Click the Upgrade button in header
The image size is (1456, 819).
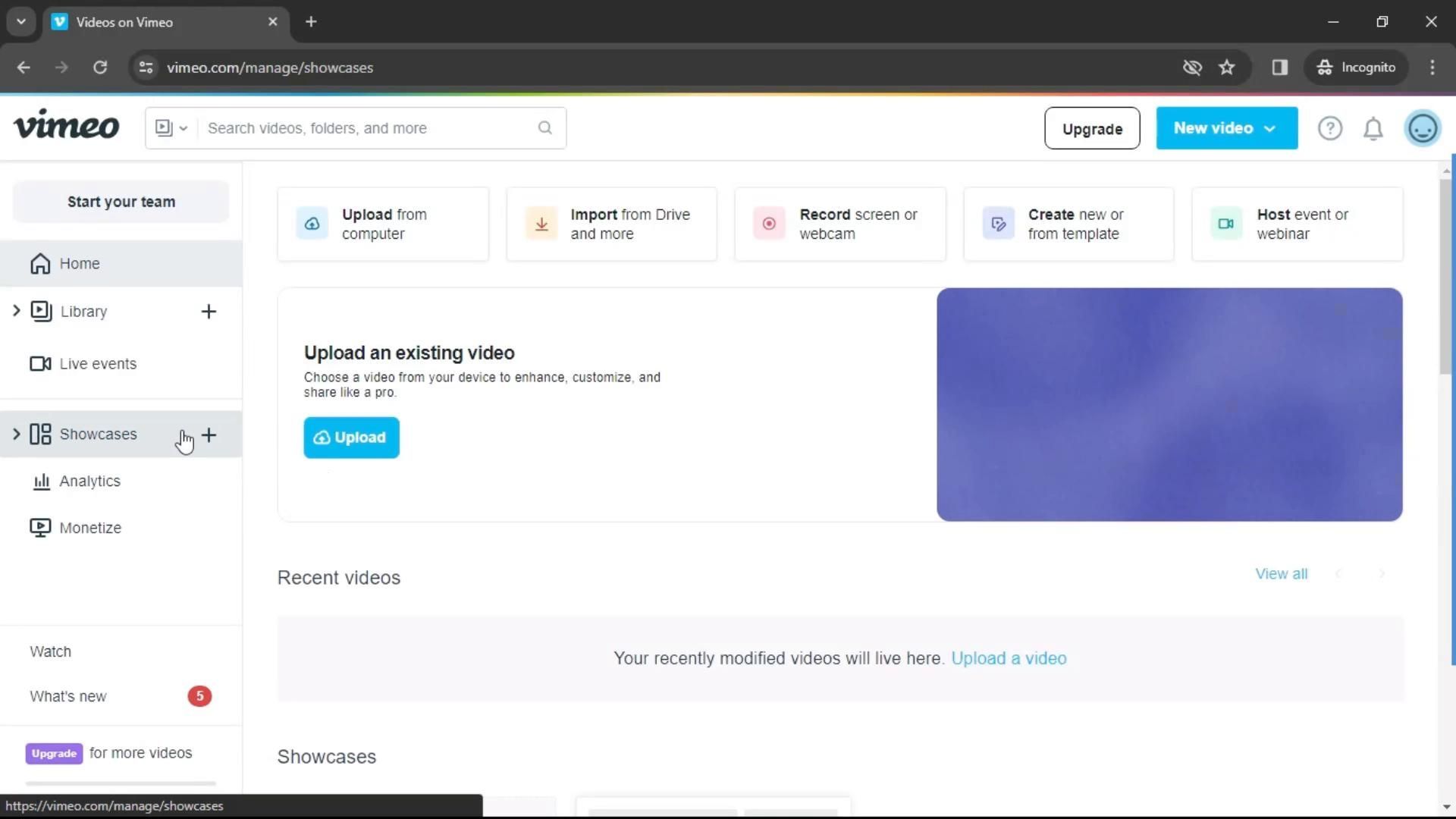tap(1091, 128)
